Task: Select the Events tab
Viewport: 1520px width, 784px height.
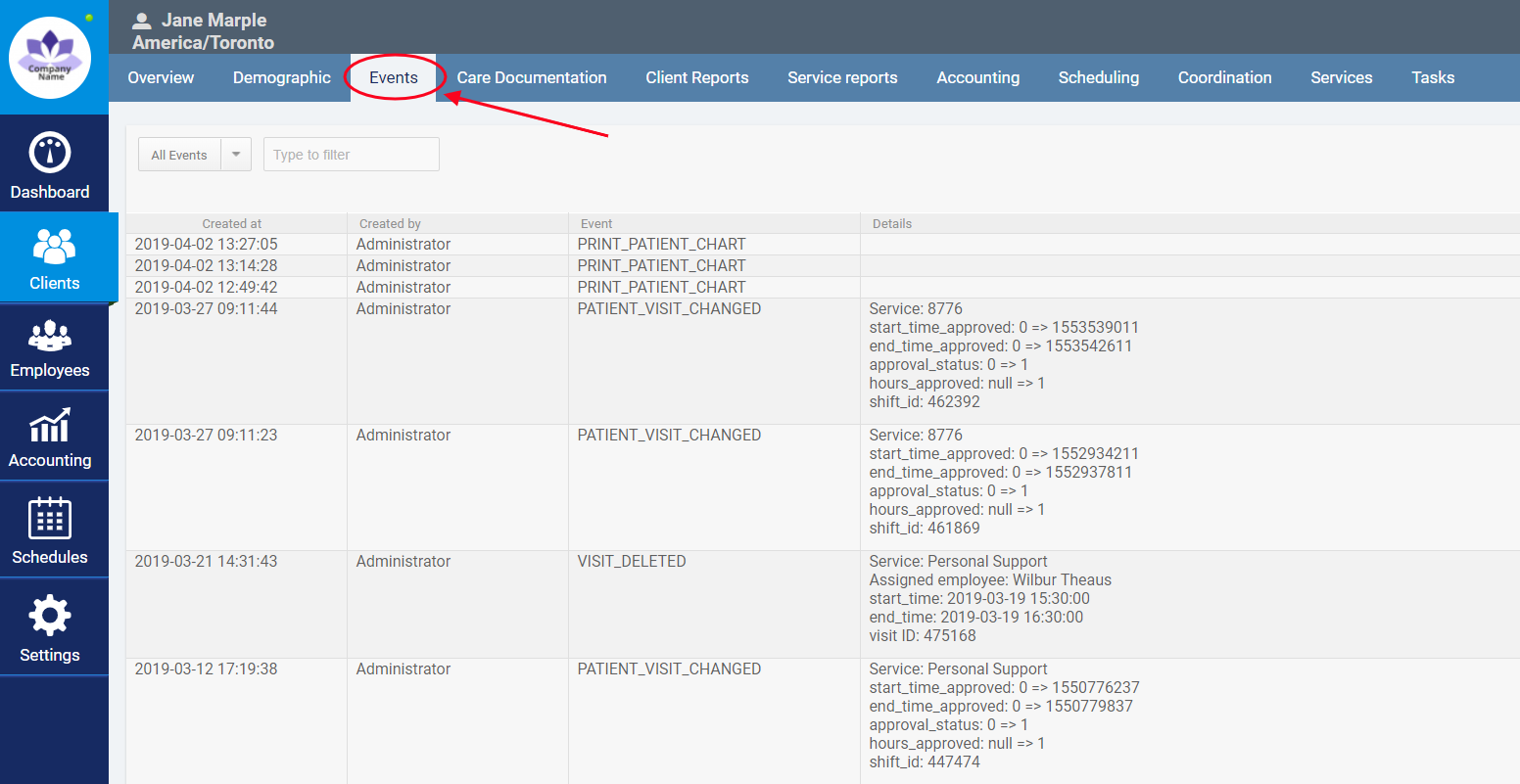Action: [394, 77]
